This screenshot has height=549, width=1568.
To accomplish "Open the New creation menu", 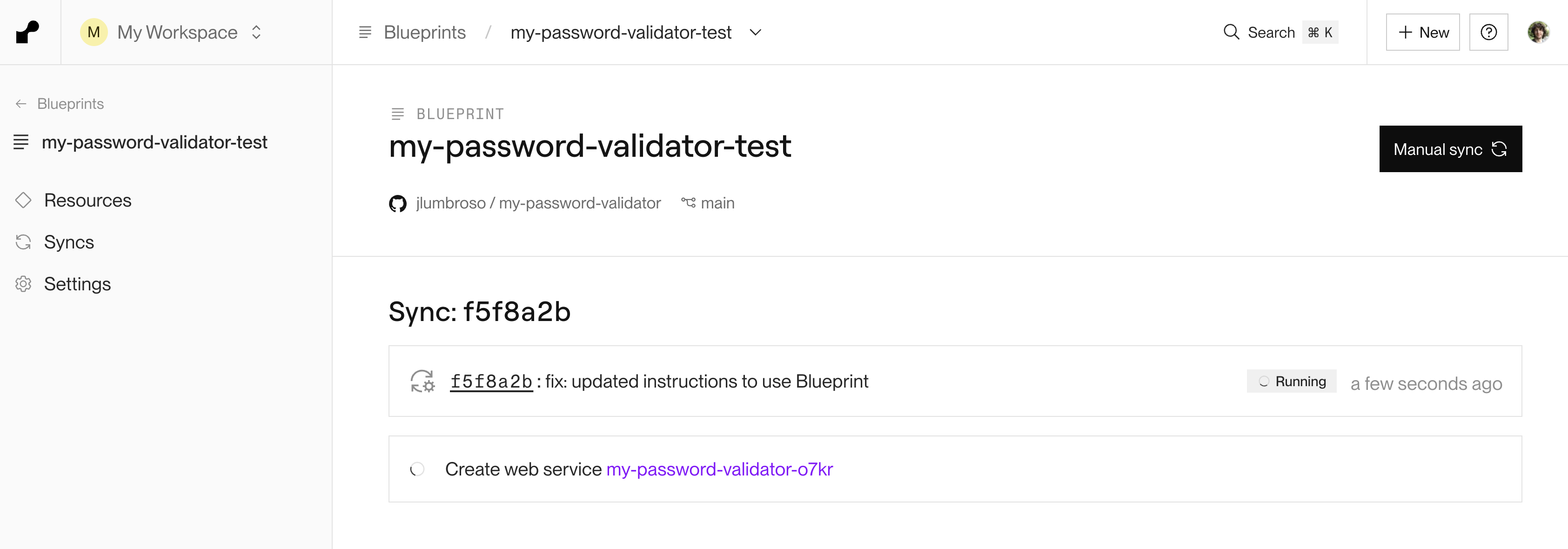I will point(1422,32).
